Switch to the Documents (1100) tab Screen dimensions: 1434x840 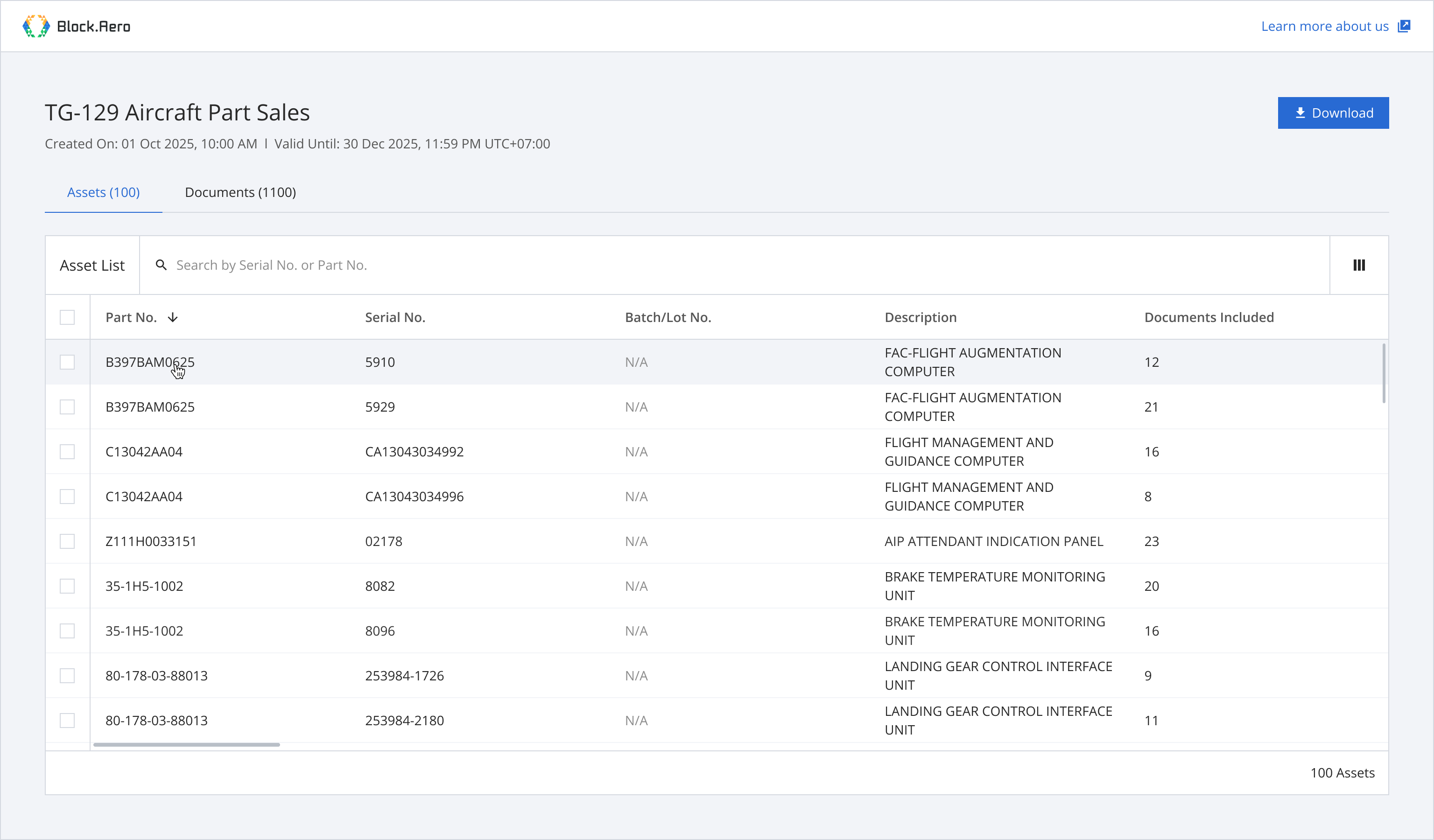click(x=240, y=192)
